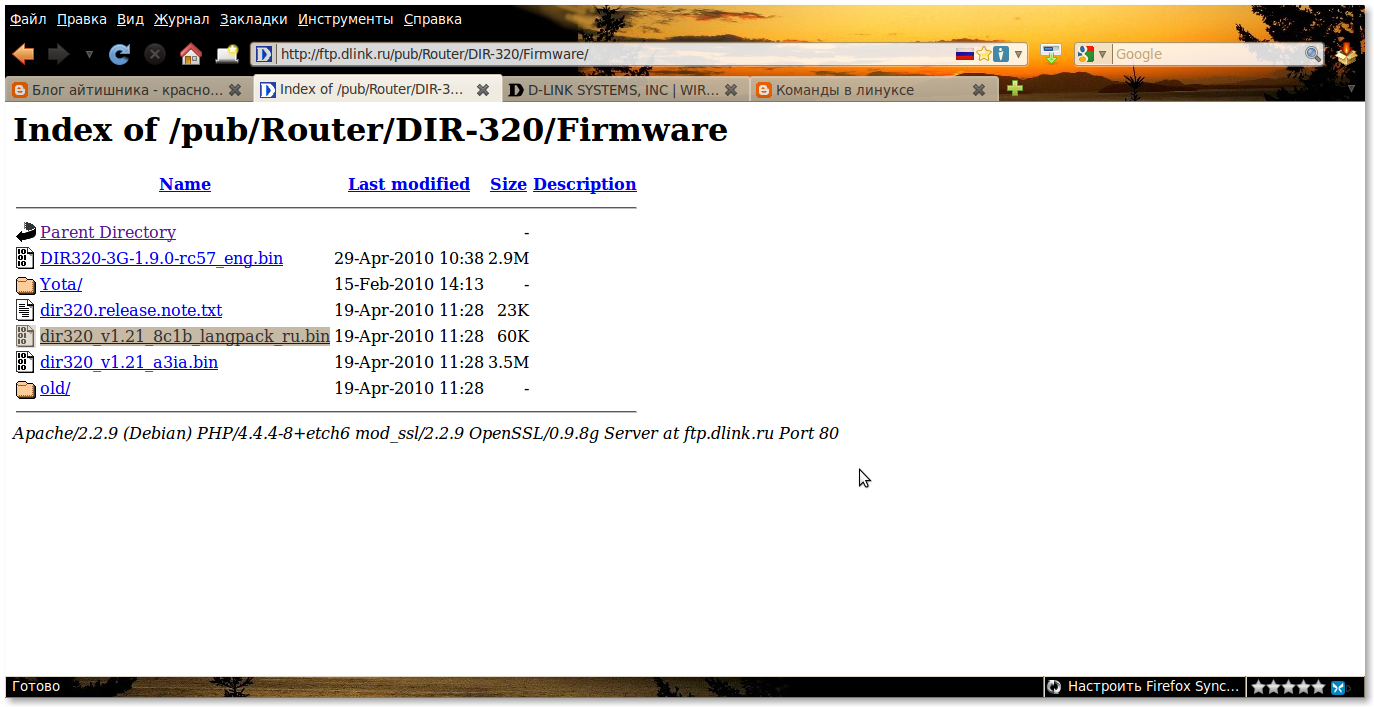Screen dimensions: 1374x707
Task: Download DIR320-3G-1.9.0-rc57_eng.bin
Action: coord(161,258)
